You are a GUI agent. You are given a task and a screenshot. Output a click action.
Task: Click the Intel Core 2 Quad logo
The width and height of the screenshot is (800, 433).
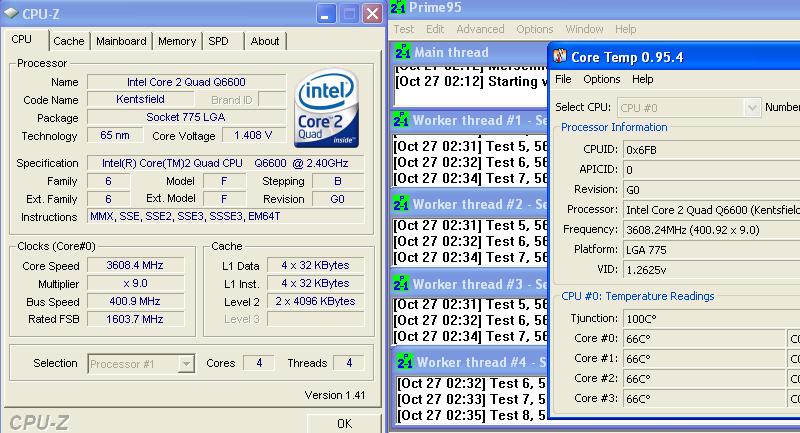[x=327, y=110]
